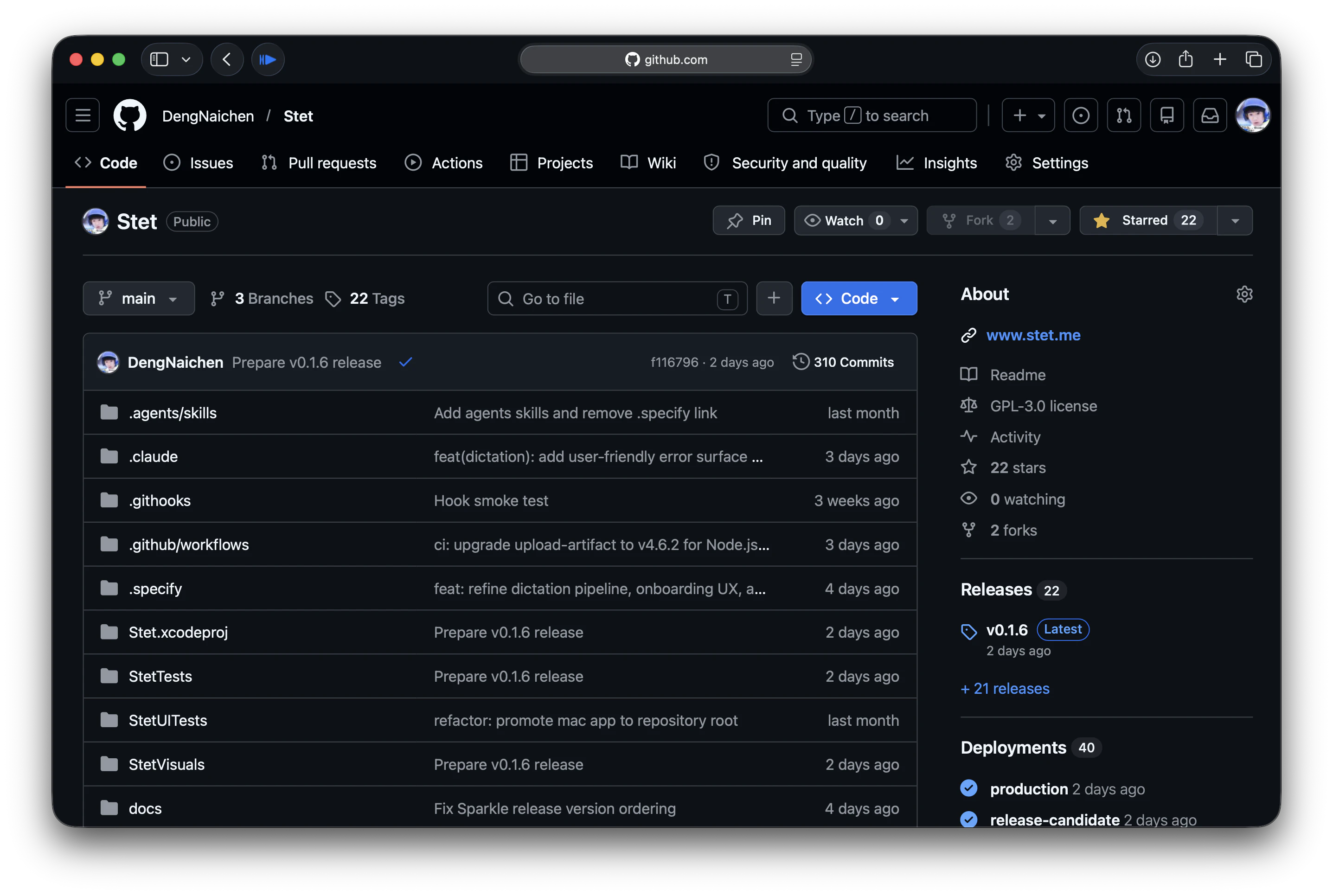Click the GitHub Octocat logo
The image size is (1333, 896).
(x=130, y=115)
